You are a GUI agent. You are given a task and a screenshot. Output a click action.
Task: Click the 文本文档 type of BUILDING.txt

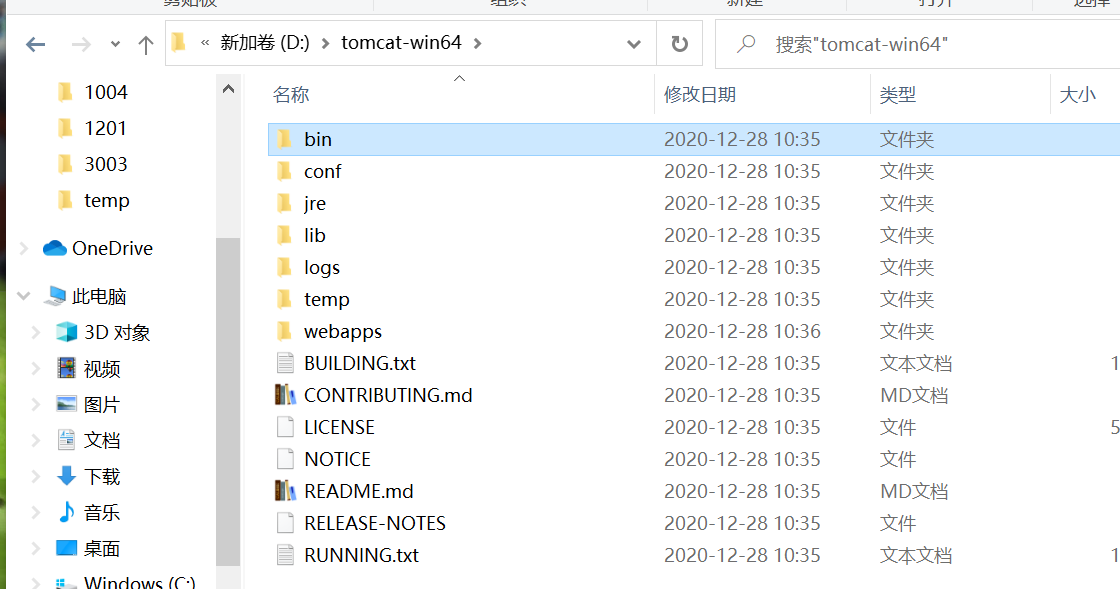point(916,363)
